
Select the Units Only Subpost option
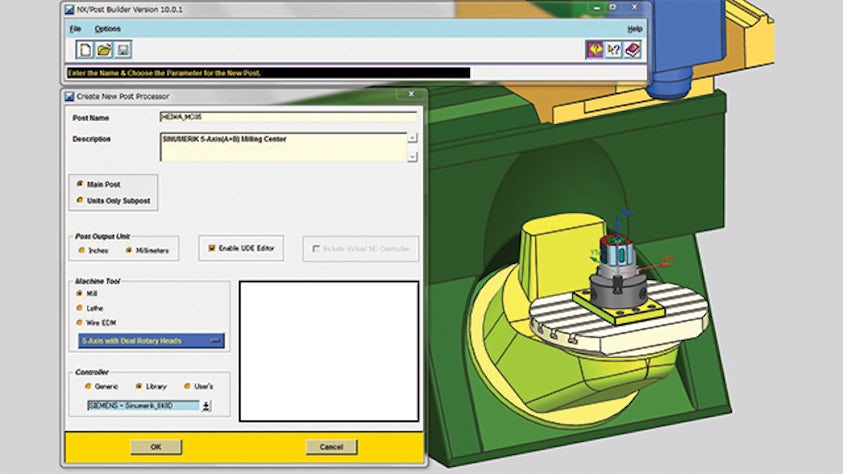coord(80,200)
